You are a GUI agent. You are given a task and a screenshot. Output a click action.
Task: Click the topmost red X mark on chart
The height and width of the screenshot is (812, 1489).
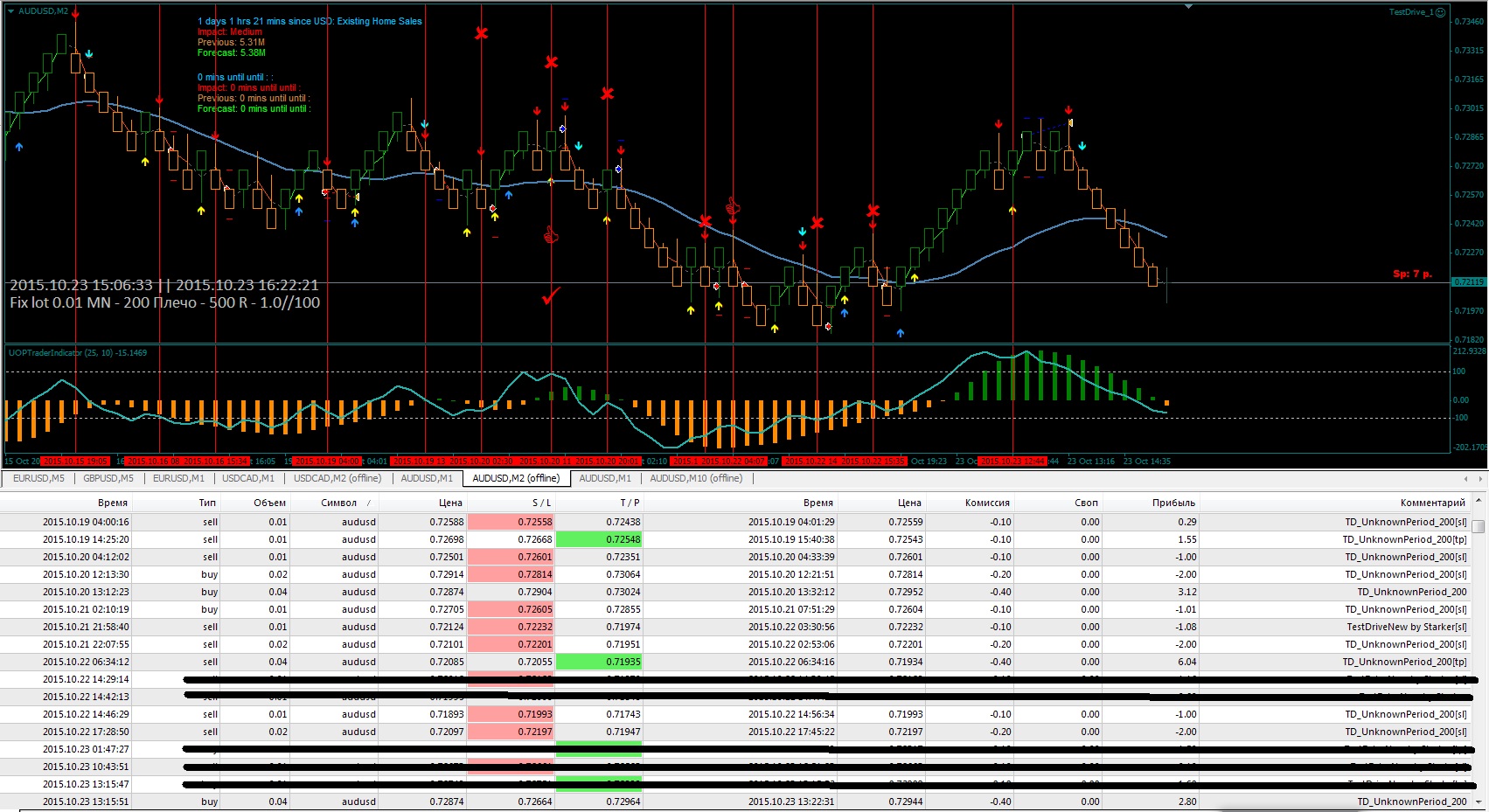click(481, 34)
